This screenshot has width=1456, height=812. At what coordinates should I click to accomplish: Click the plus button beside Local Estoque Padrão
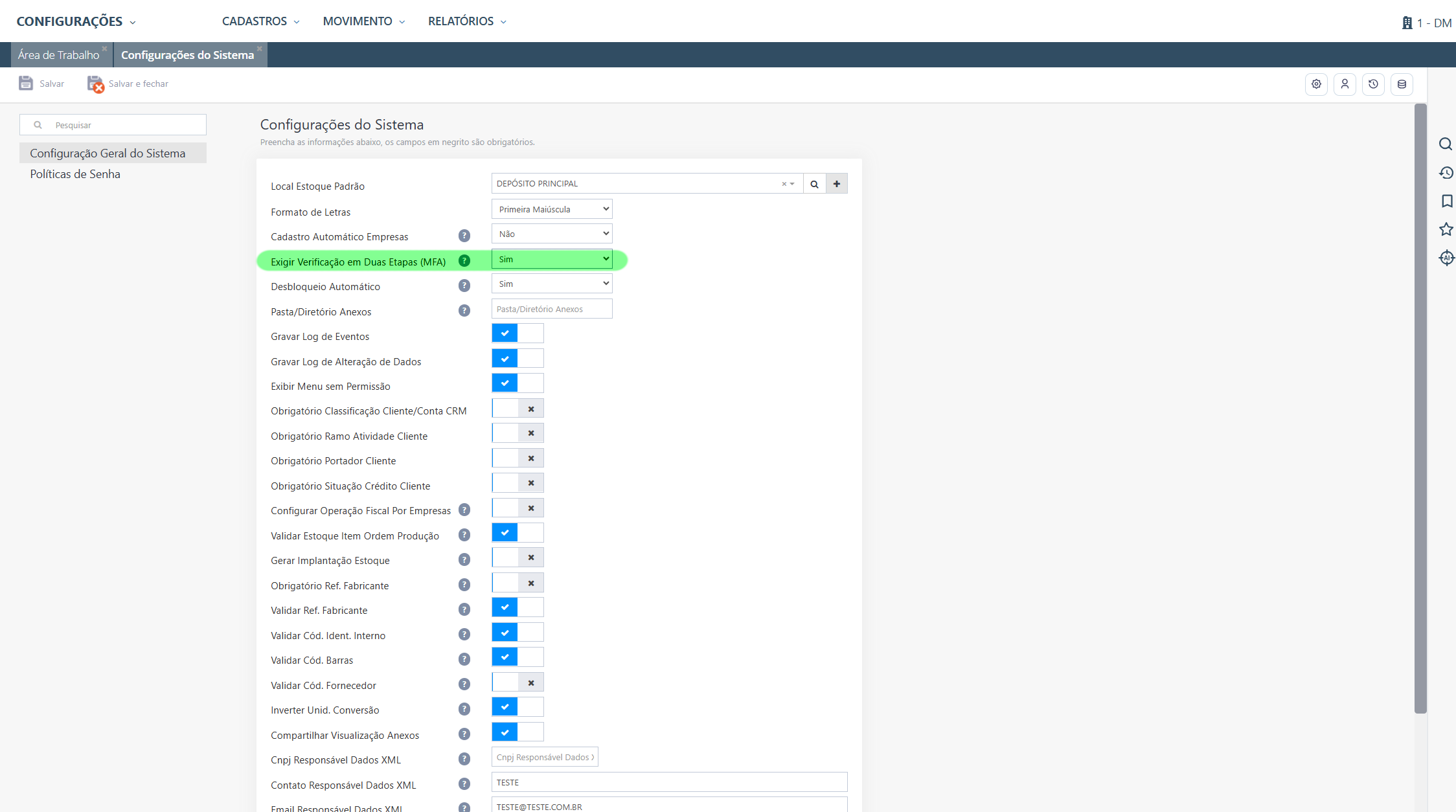coord(837,184)
